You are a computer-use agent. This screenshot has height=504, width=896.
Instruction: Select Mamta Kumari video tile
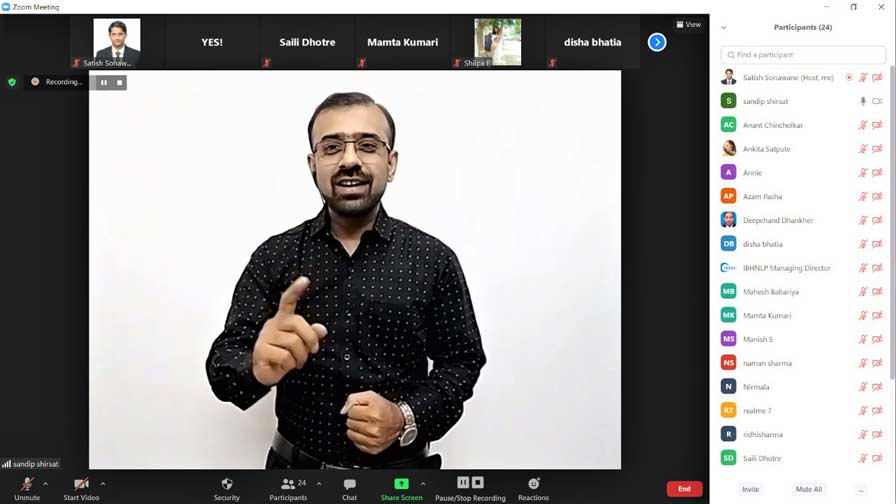click(403, 42)
